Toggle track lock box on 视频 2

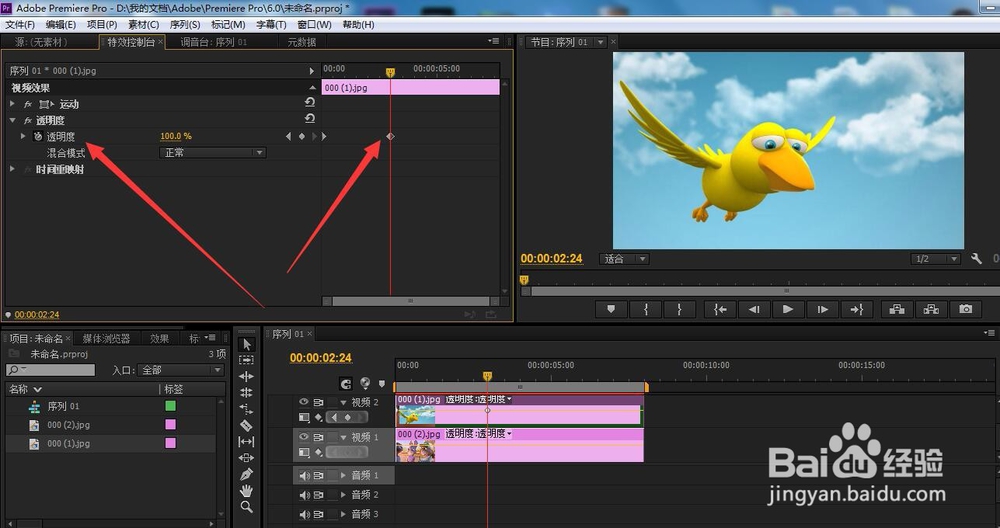[x=332, y=402]
